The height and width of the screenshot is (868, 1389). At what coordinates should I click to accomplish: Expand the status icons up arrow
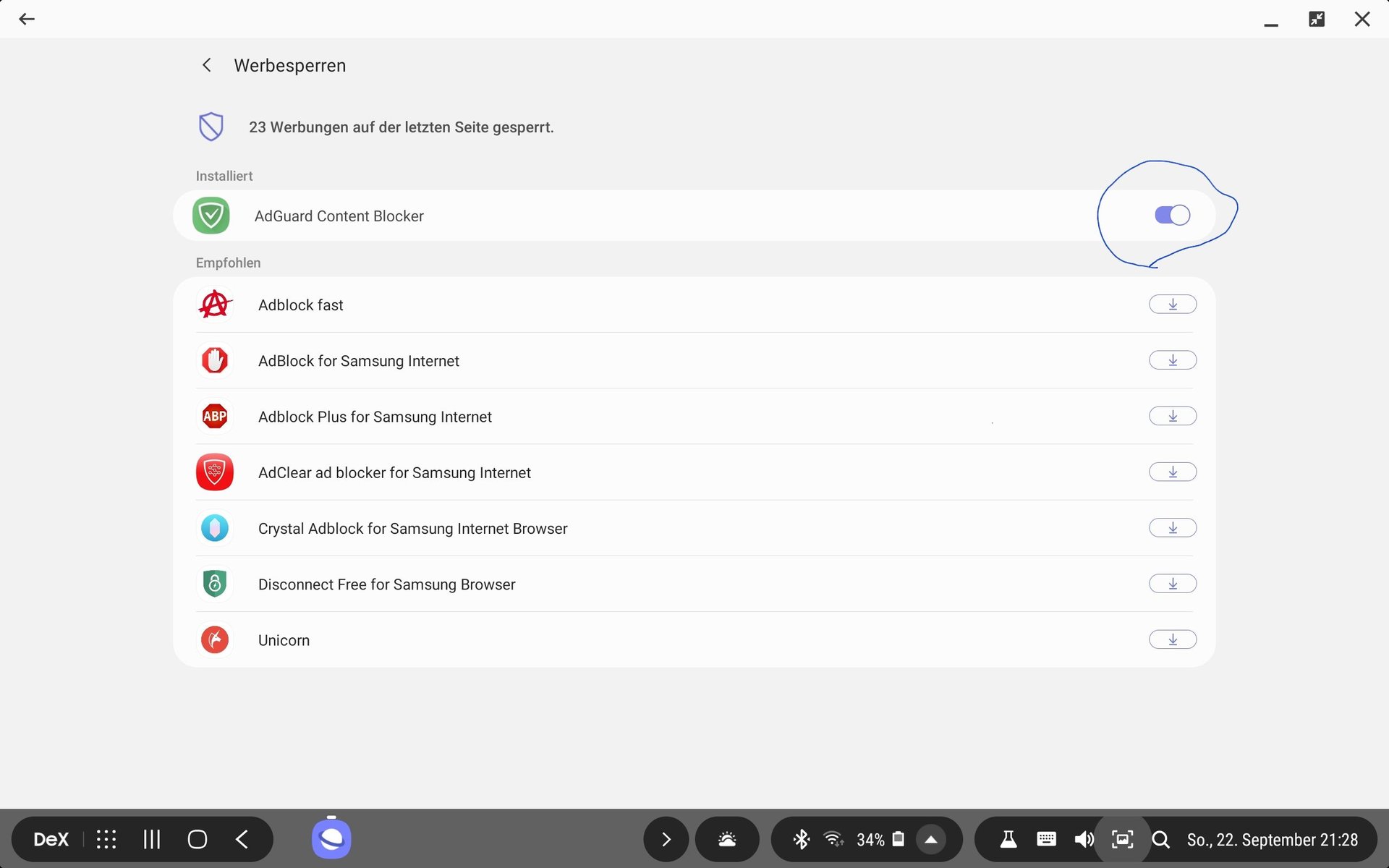pos(931,839)
